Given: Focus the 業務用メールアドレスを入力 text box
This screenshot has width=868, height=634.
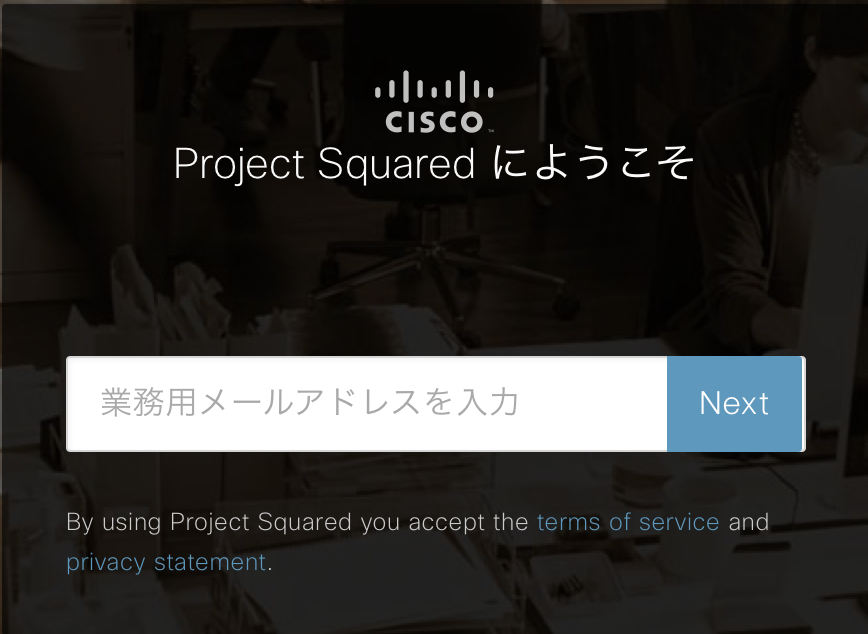Looking at the screenshot, I should (366, 403).
